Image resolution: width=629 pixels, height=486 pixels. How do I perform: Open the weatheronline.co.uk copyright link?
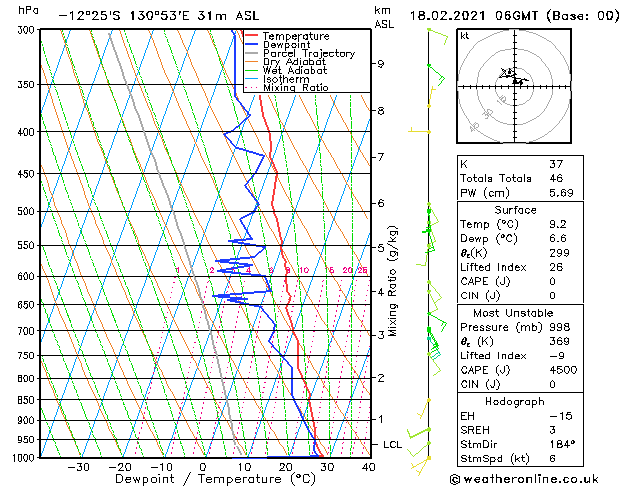(524, 479)
